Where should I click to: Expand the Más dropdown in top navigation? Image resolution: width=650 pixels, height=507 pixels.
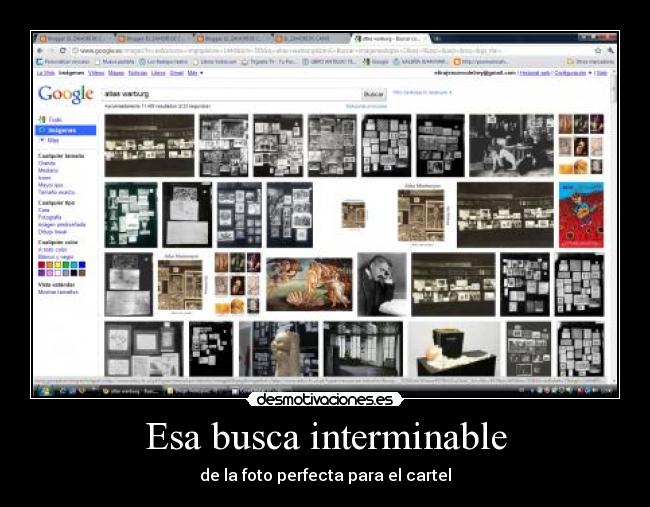tap(195, 73)
